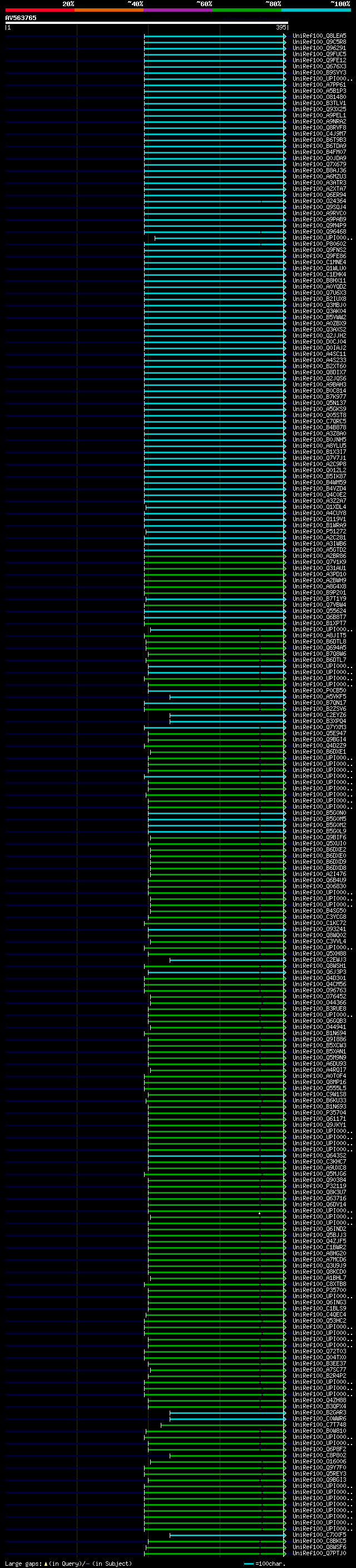Select the UniRef100_B2XT60 label
Screen dimensions: 356x1568
[x=319, y=367]
